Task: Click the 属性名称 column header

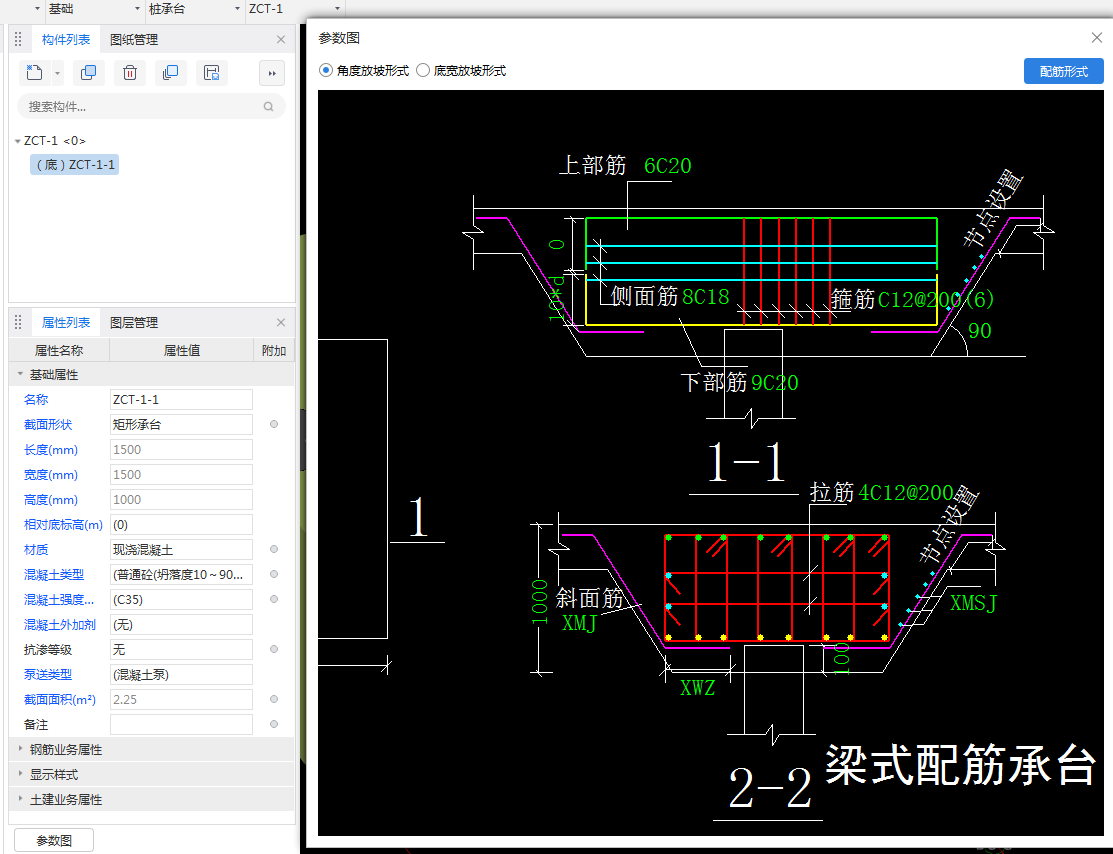Action: (59, 350)
